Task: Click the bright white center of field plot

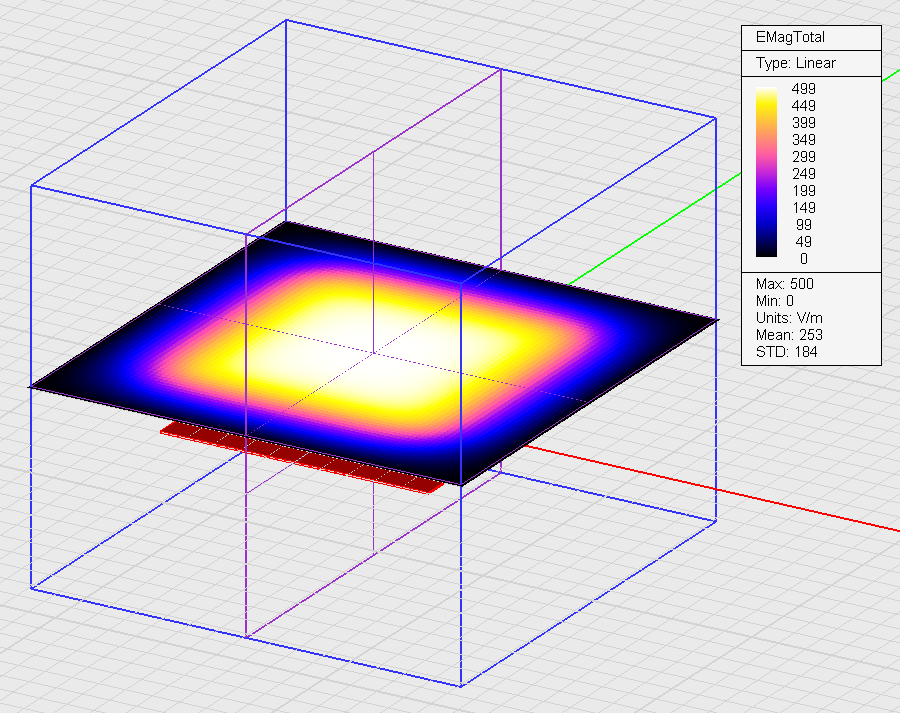Action: pyautogui.click(x=372, y=358)
